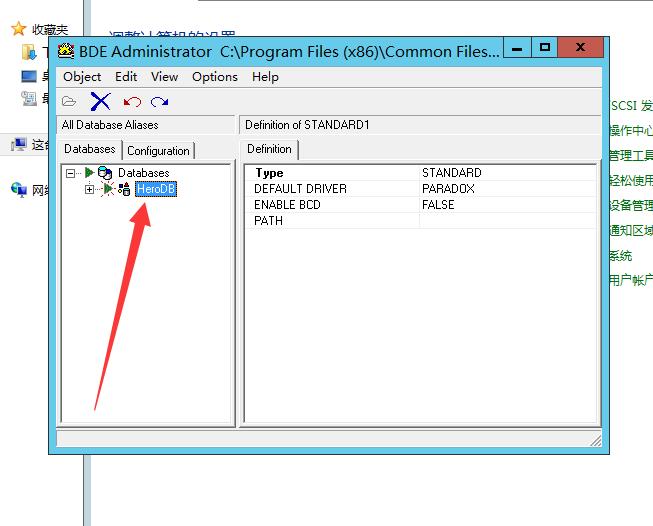Click the blue Apply arrow icon
The height and width of the screenshot is (526, 653).
click(159, 101)
